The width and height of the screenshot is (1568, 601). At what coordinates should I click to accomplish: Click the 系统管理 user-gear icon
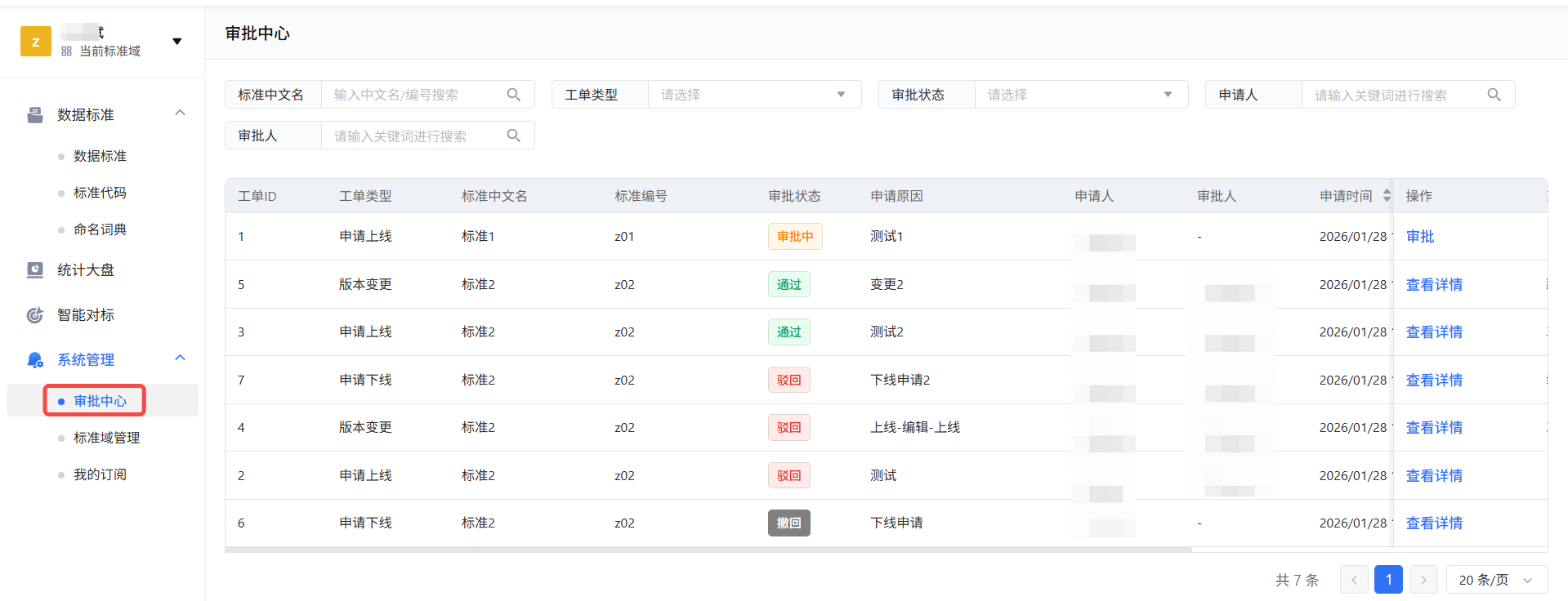35,360
